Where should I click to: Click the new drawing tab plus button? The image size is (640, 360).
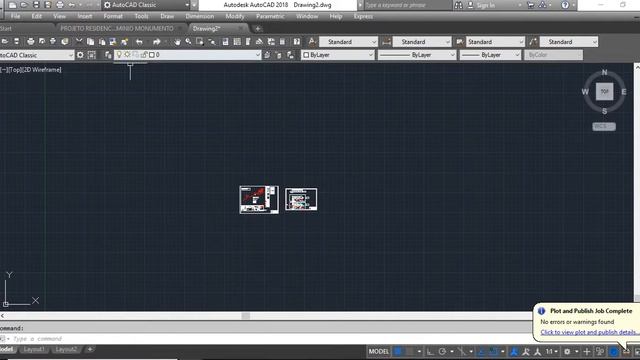[x=258, y=29]
